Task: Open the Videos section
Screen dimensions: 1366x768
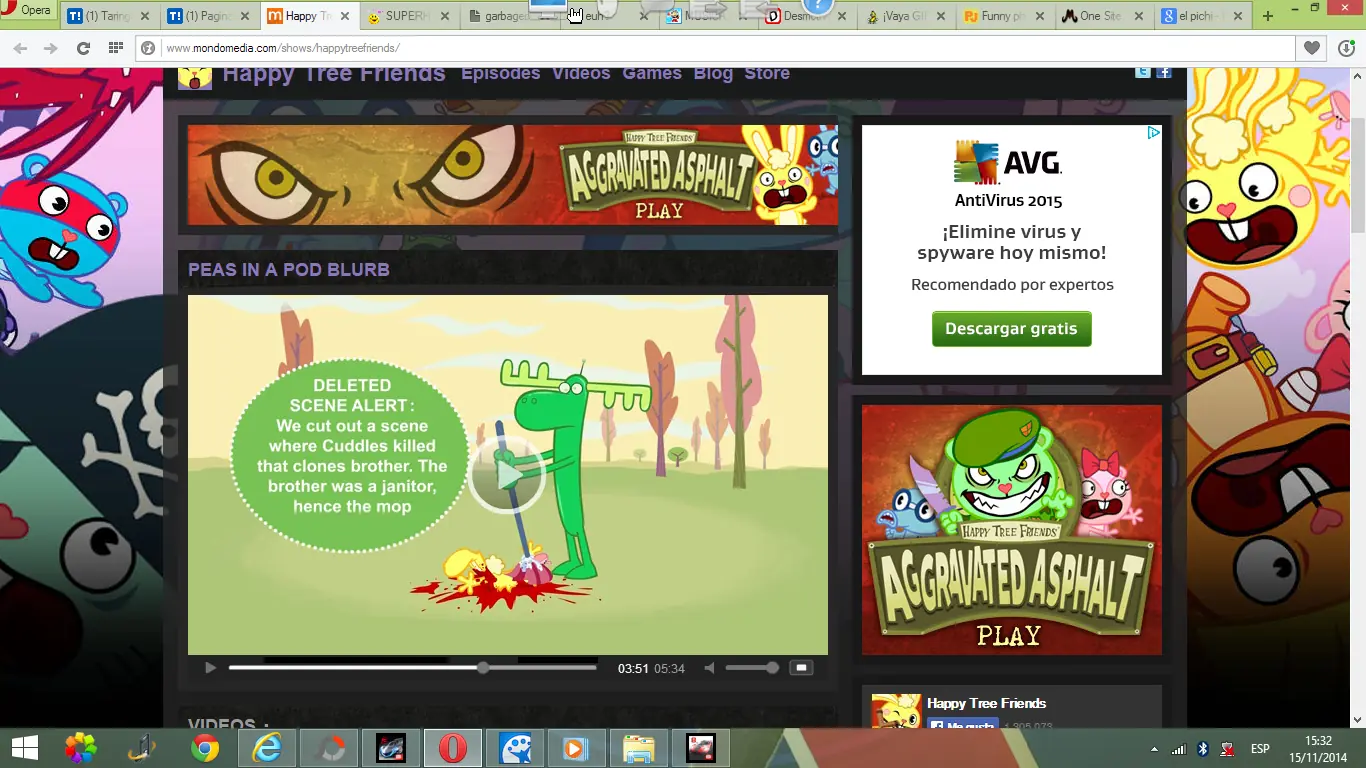Action: click(581, 73)
